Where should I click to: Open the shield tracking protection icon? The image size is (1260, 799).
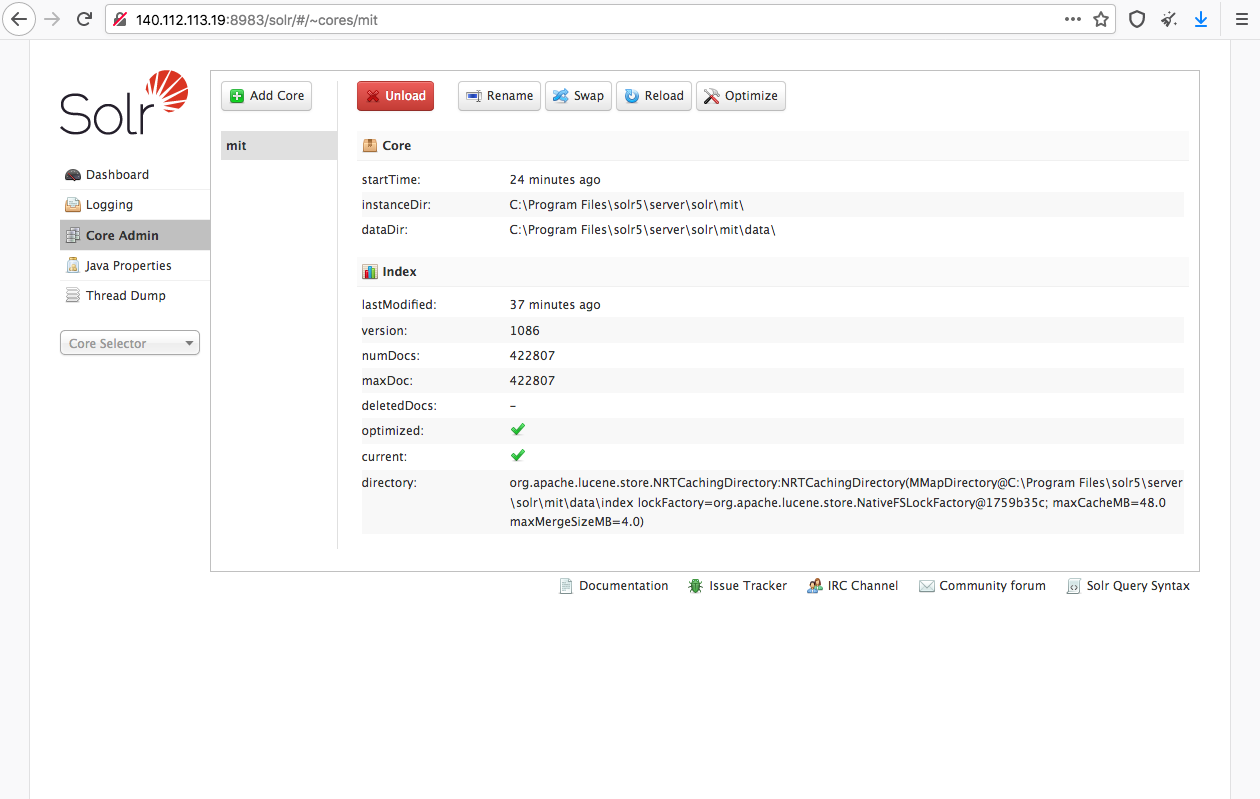[x=1137, y=19]
